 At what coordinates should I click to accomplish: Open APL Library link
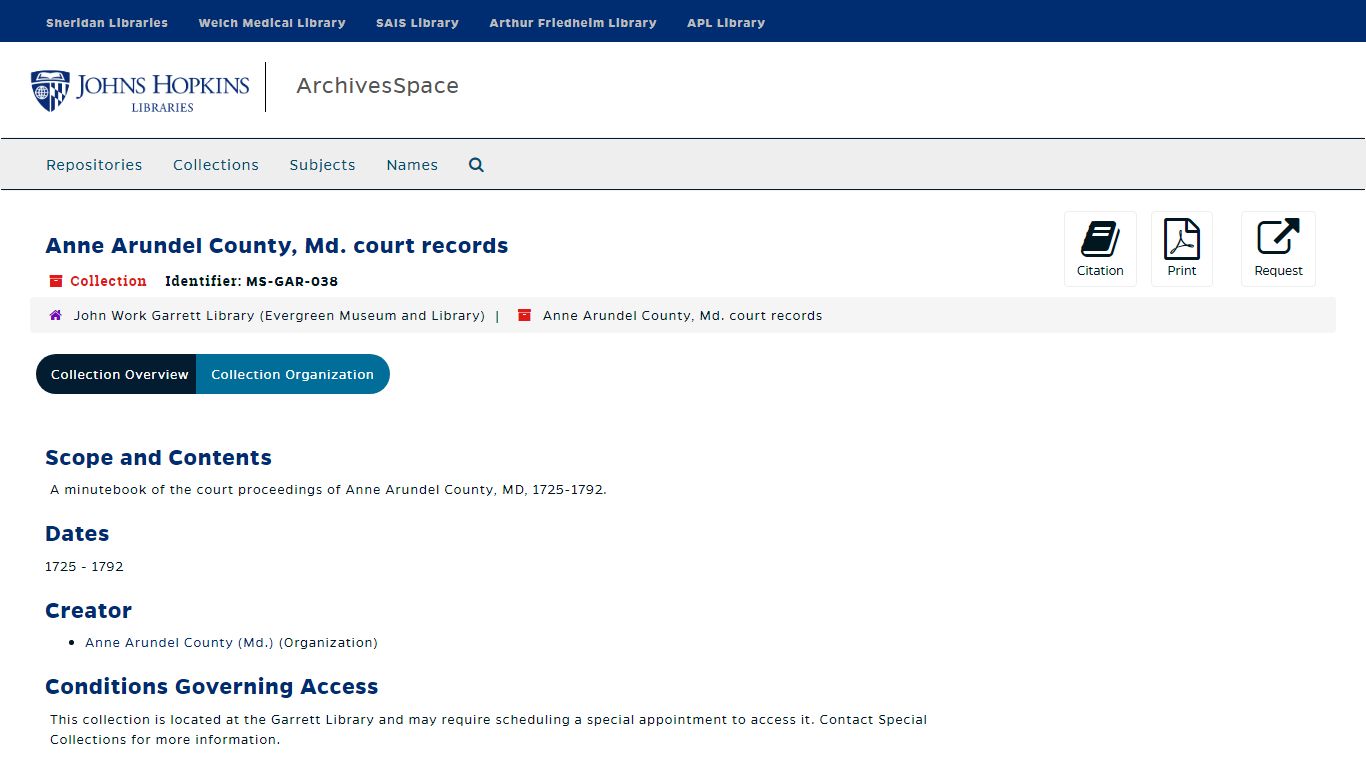point(726,22)
